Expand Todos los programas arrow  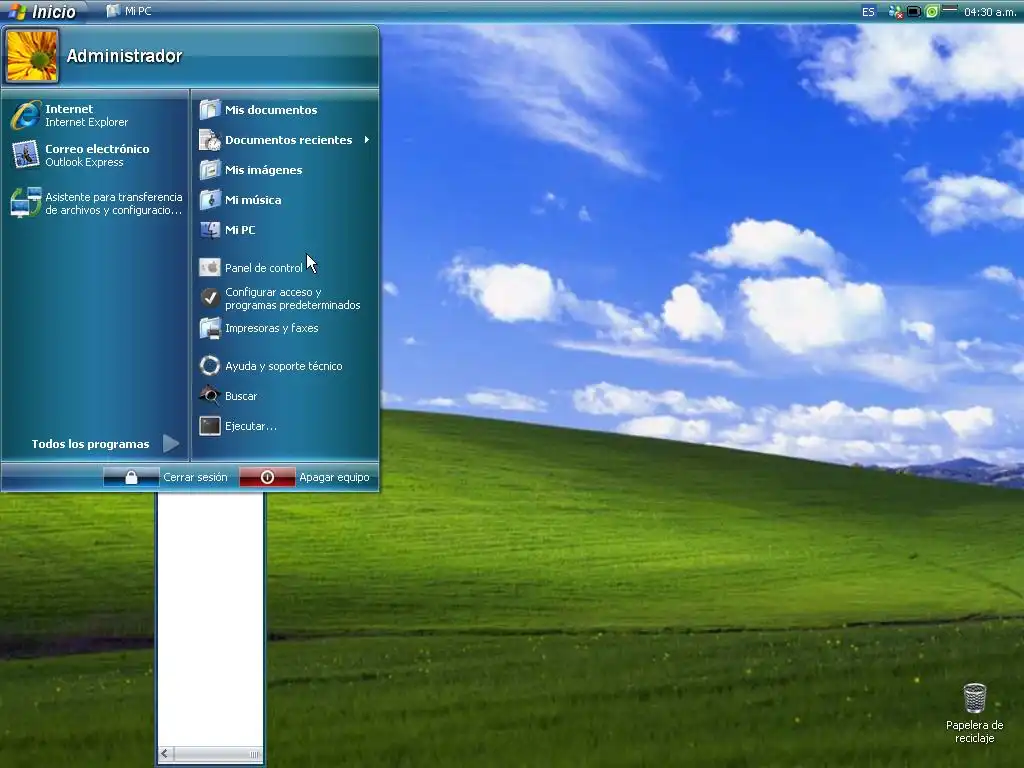pyautogui.click(x=171, y=444)
